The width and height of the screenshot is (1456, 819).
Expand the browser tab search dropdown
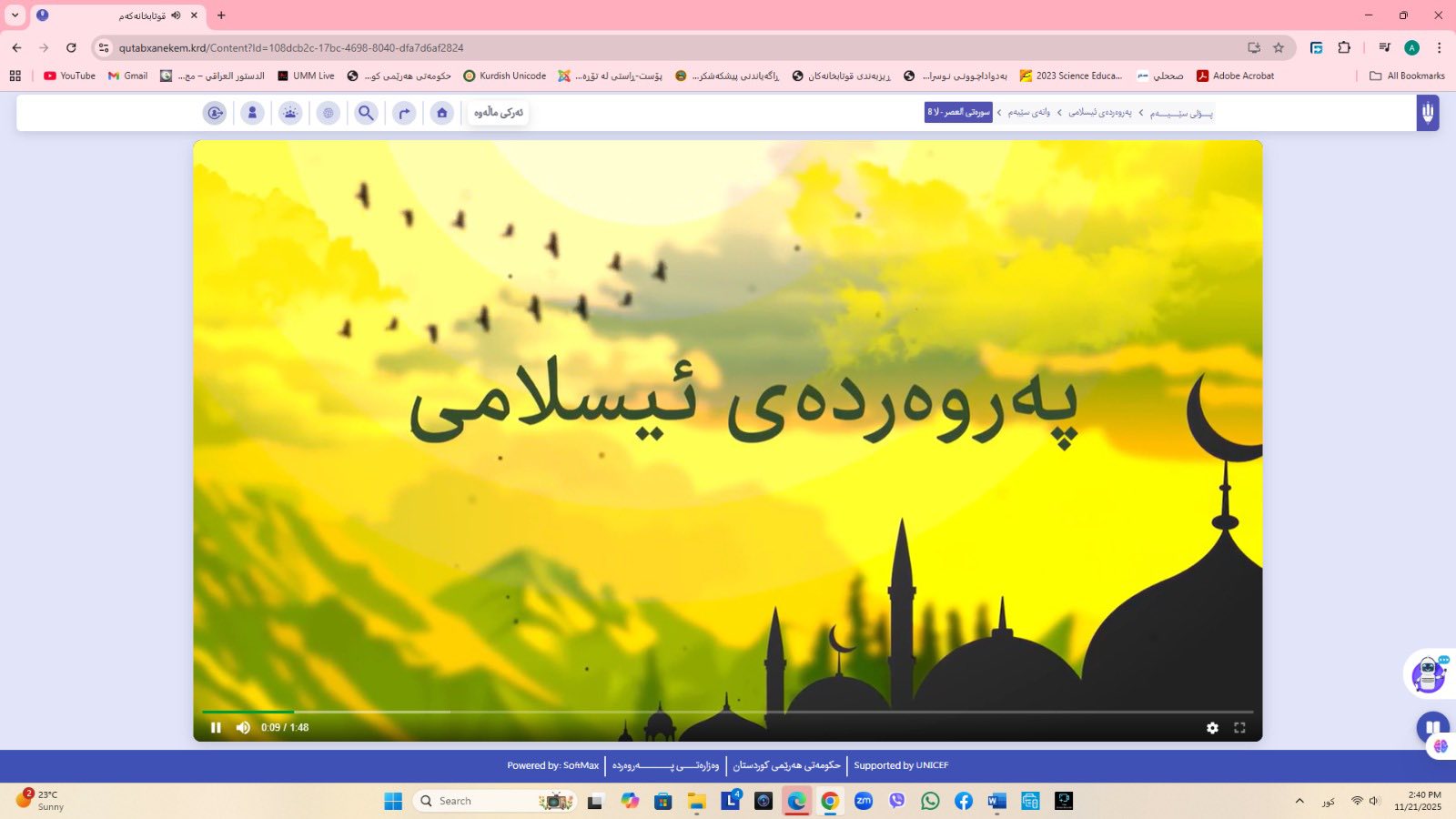pos(15,15)
